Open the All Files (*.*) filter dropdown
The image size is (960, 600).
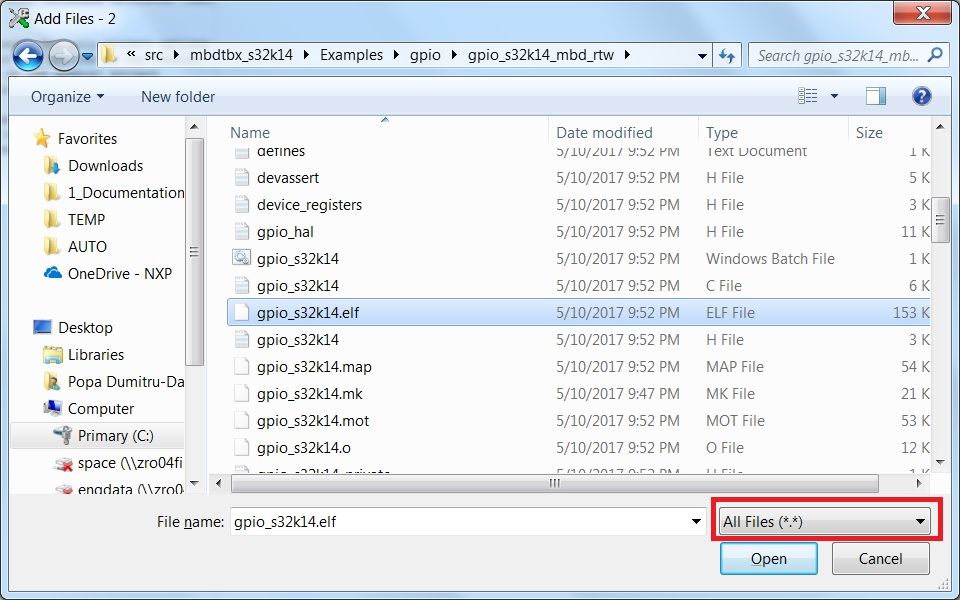[824, 522]
